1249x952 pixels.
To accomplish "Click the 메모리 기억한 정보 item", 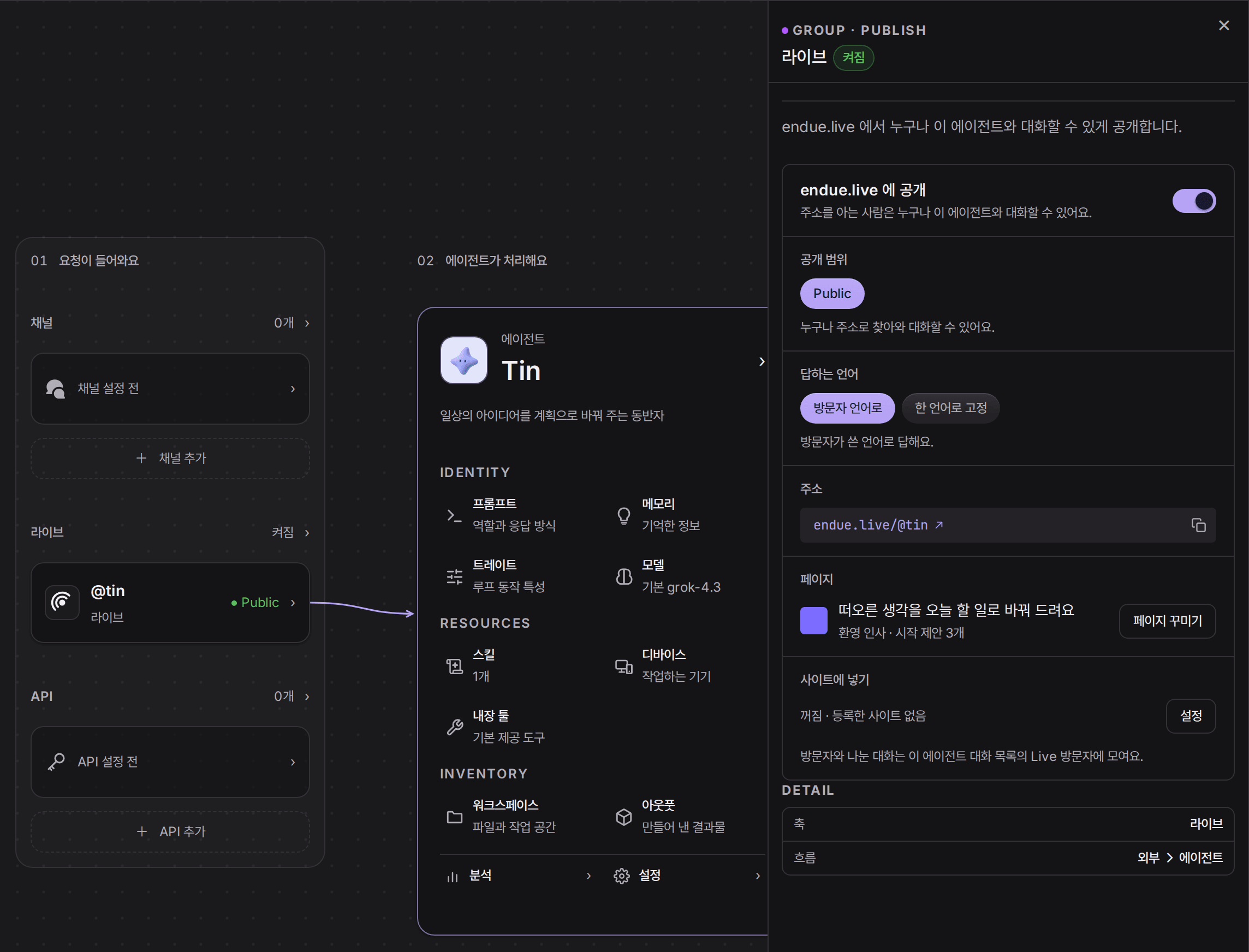I will tap(686, 515).
